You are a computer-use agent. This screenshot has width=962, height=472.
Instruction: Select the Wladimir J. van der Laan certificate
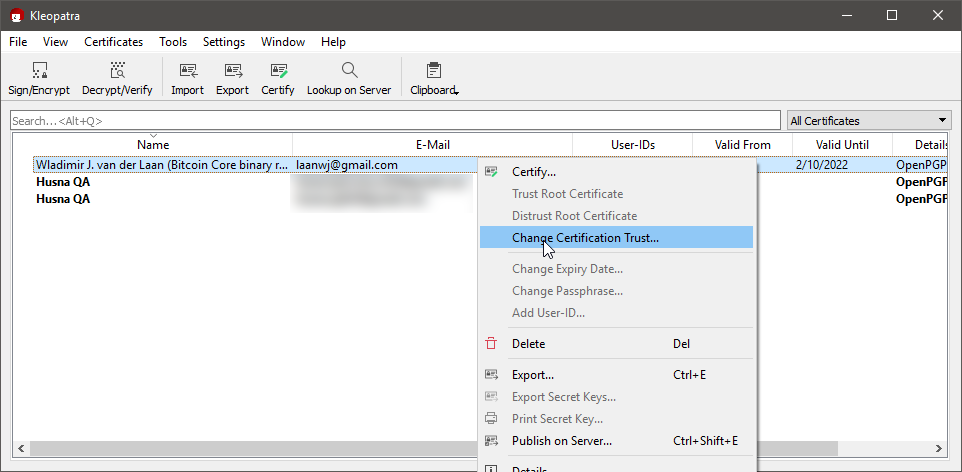coord(162,164)
